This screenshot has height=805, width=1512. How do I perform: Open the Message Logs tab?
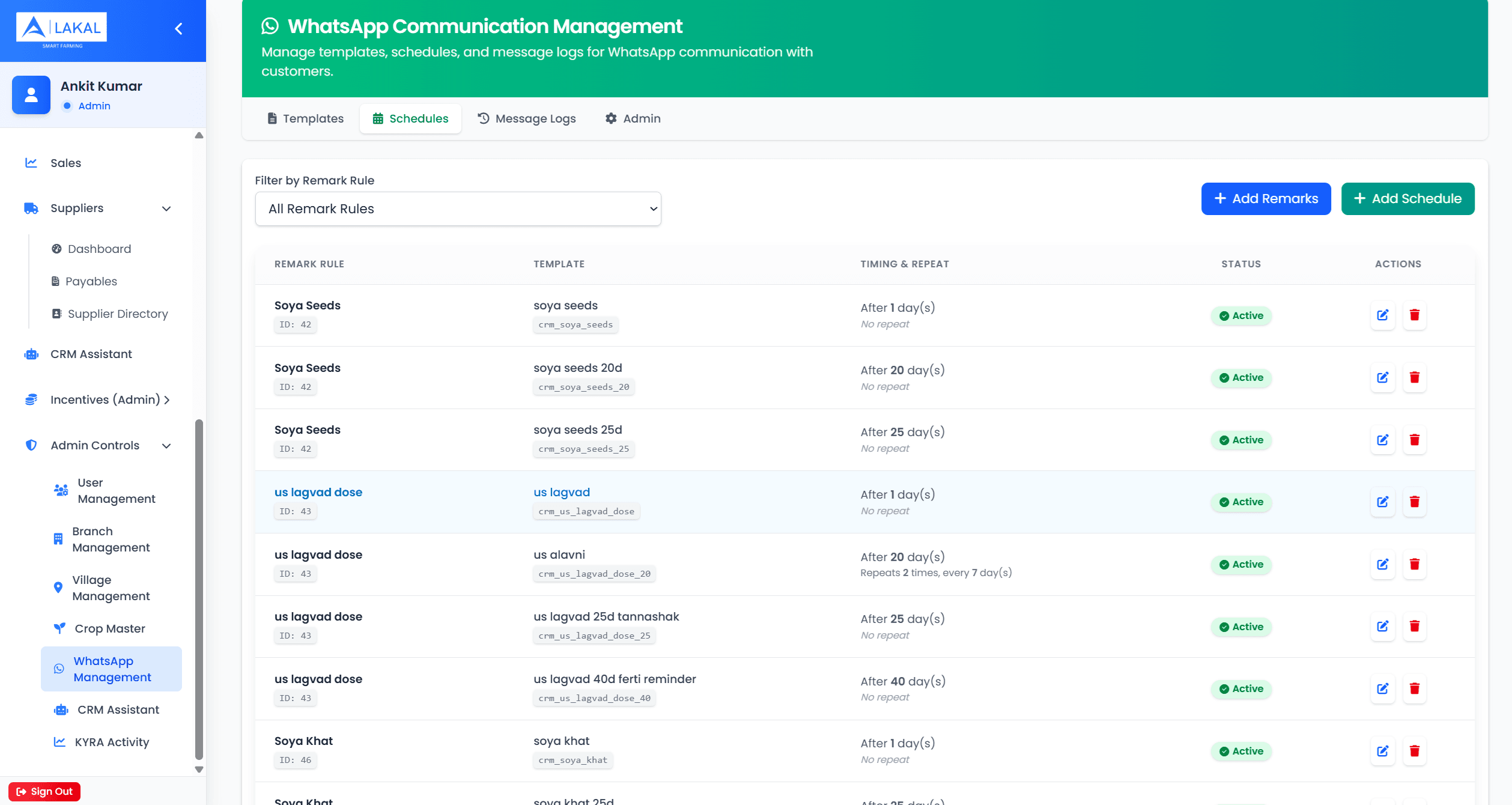(x=527, y=118)
